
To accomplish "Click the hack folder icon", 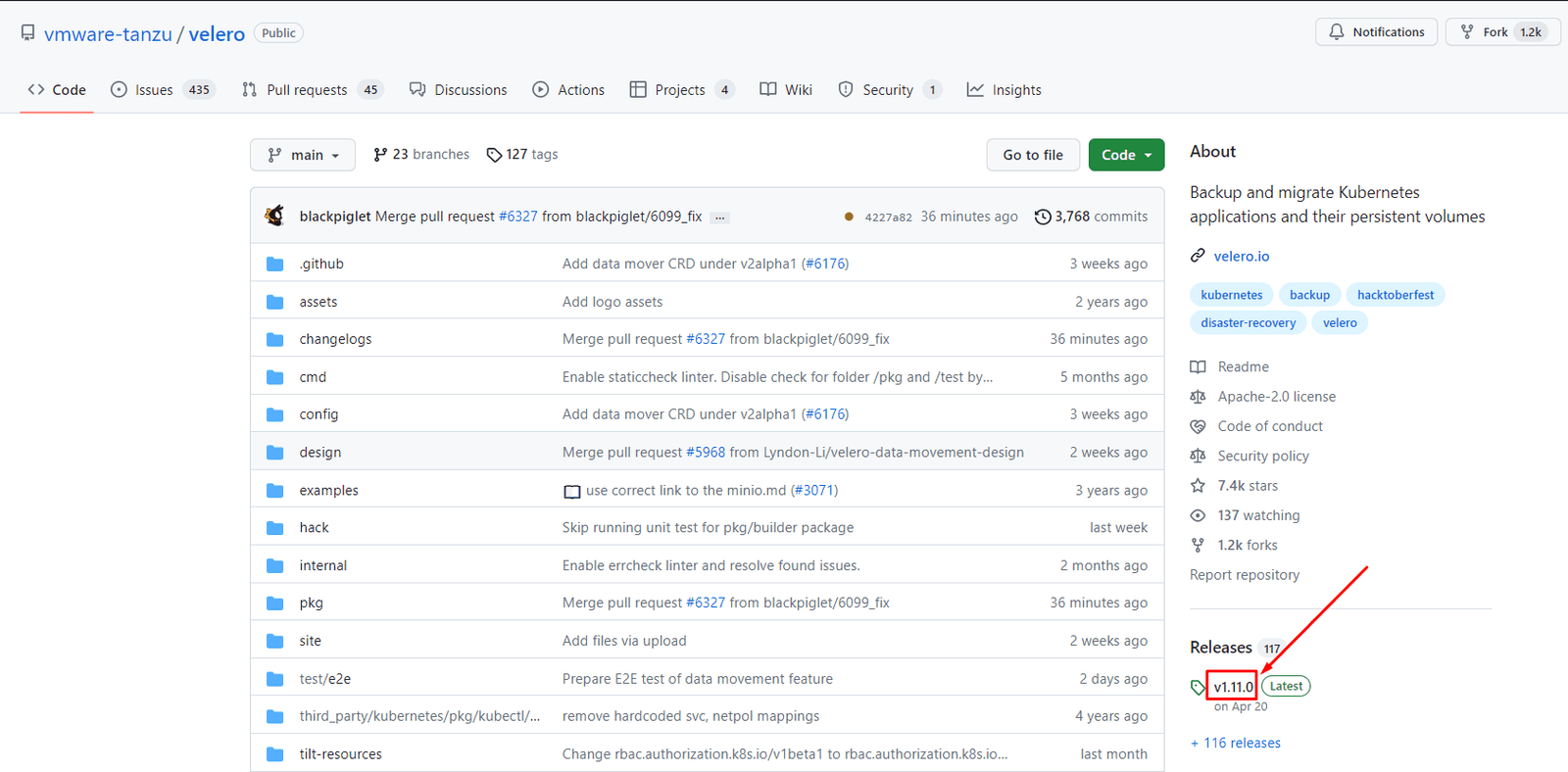I will [x=275, y=528].
